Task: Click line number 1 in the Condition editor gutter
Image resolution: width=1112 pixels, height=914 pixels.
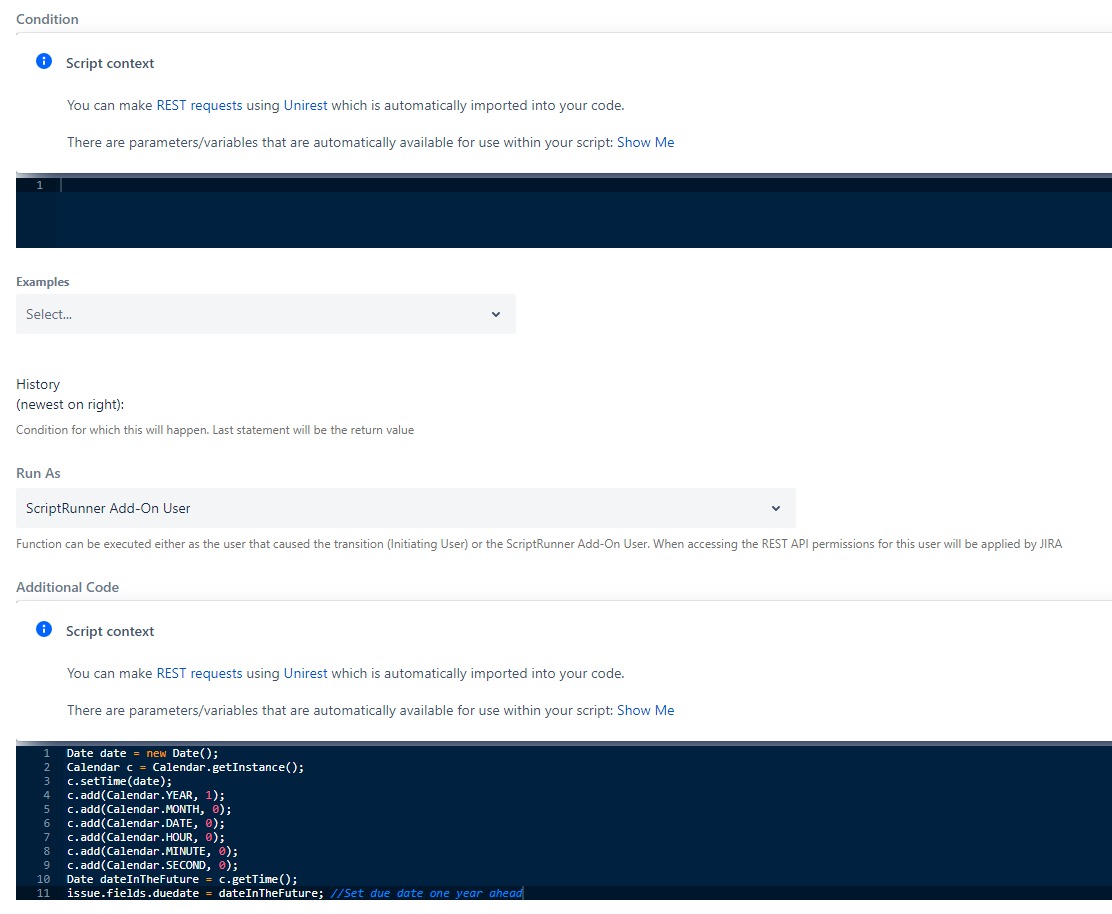Action: 39,185
